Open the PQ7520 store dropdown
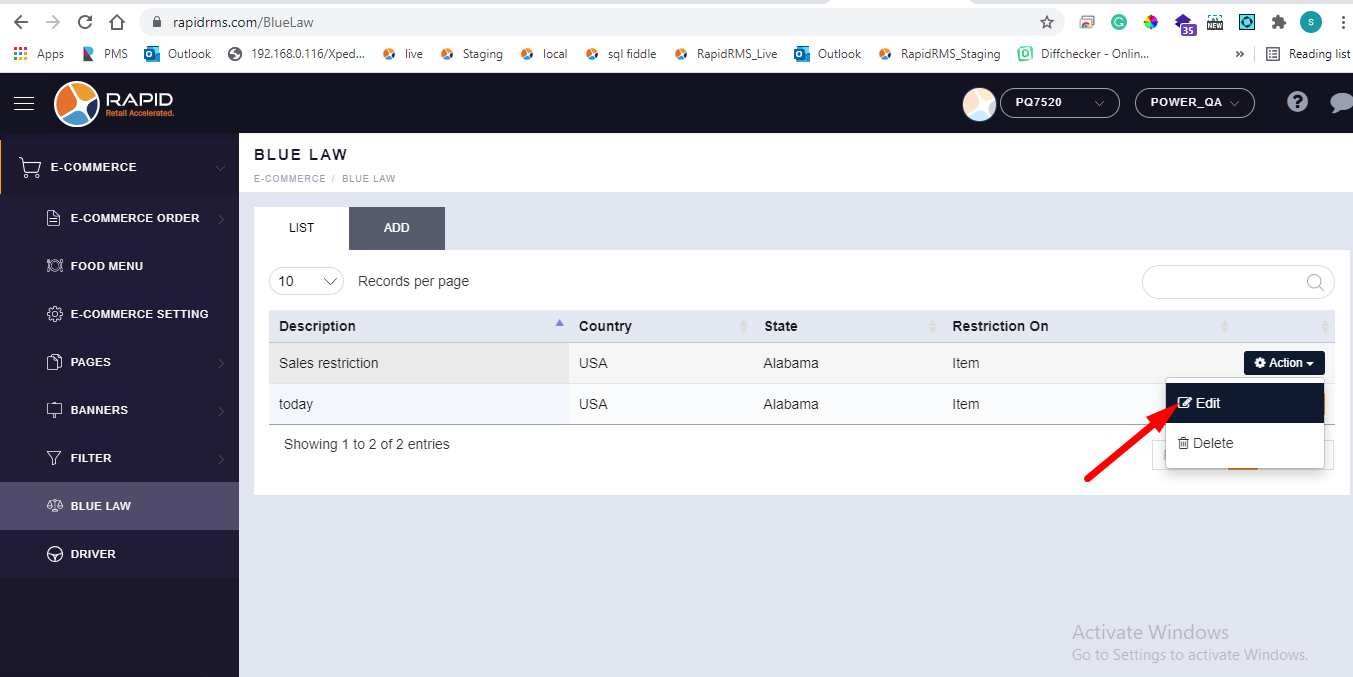 coord(1058,103)
